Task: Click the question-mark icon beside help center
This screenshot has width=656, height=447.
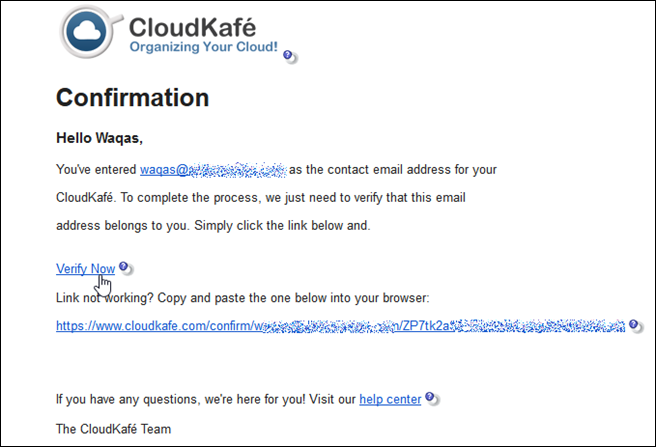Action: [x=432, y=398]
